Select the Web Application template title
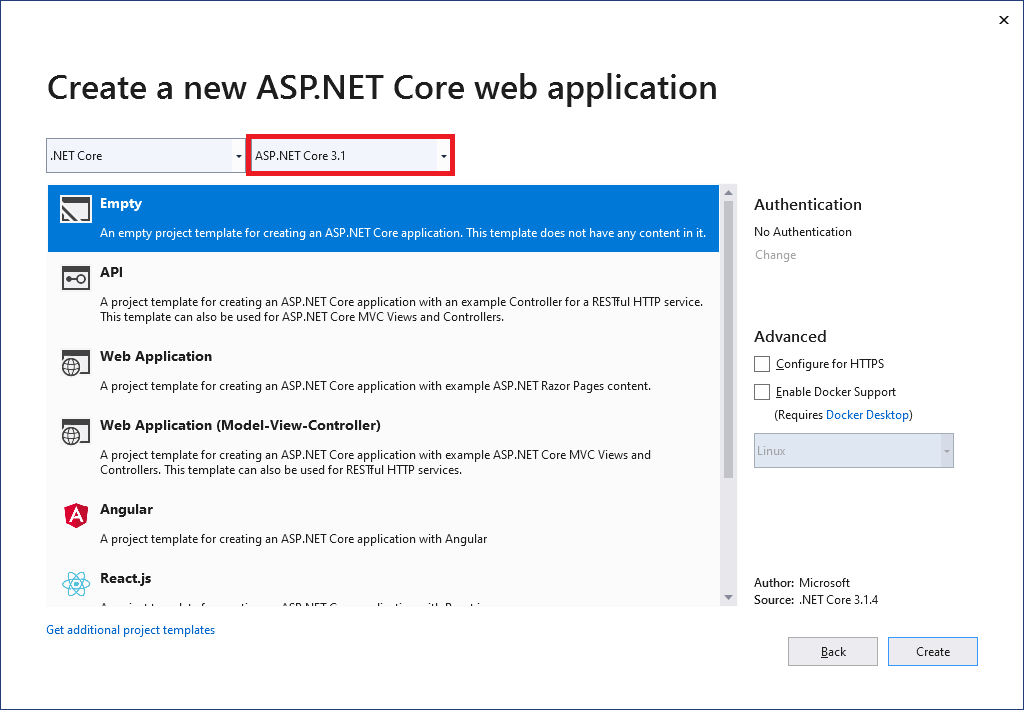The height and width of the screenshot is (710, 1024). coord(156,356)
